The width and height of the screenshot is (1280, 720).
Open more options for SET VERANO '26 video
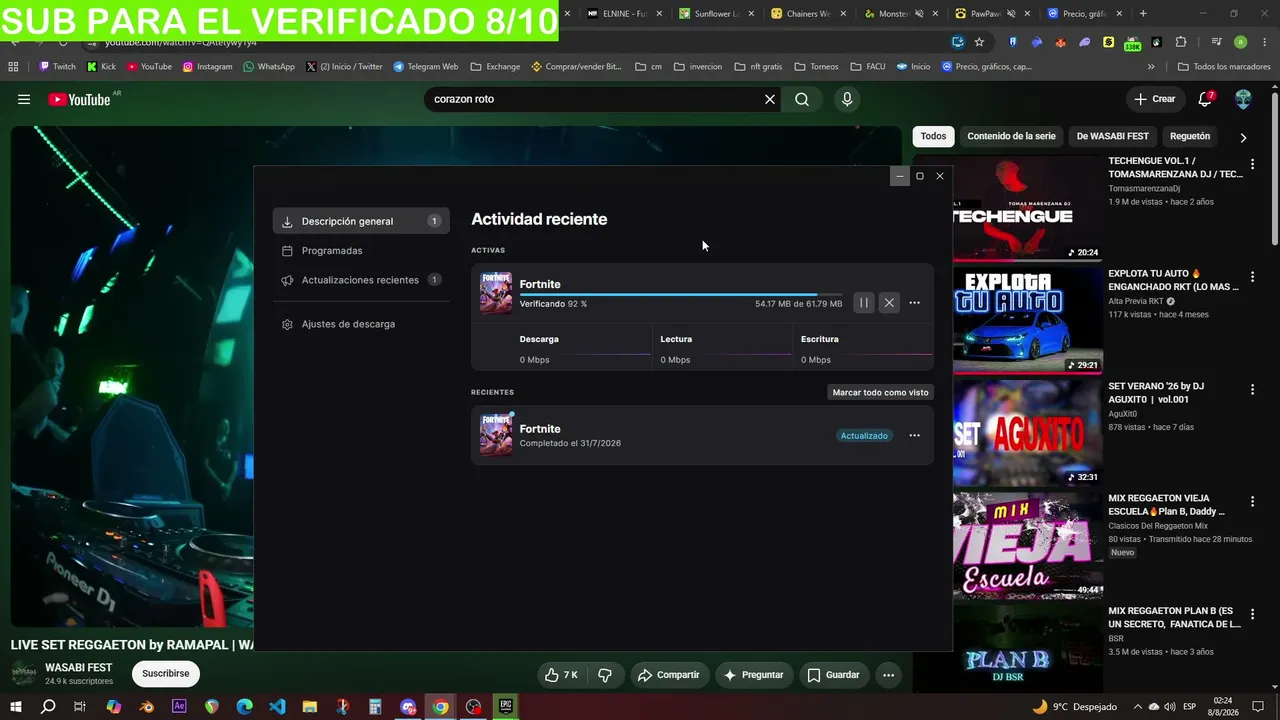tap(1252, 389)
